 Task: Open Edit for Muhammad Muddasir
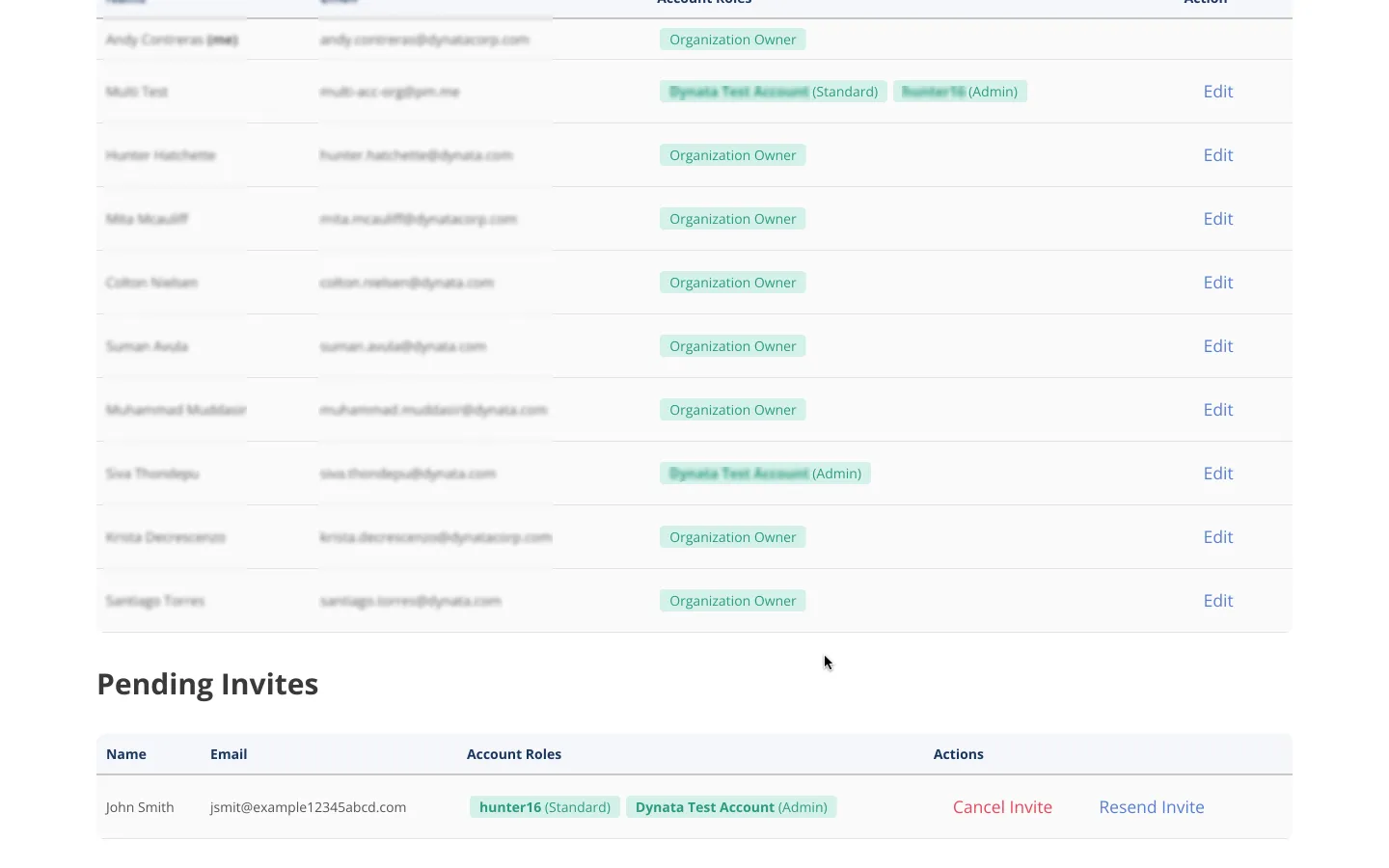1217,410
